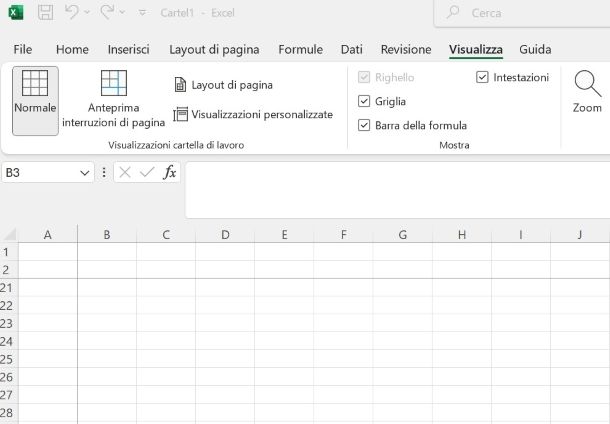The height and width of the screenshot is (424, 610).
Task: Click the disabled Righello checkbox
Action: coord(364,77)
